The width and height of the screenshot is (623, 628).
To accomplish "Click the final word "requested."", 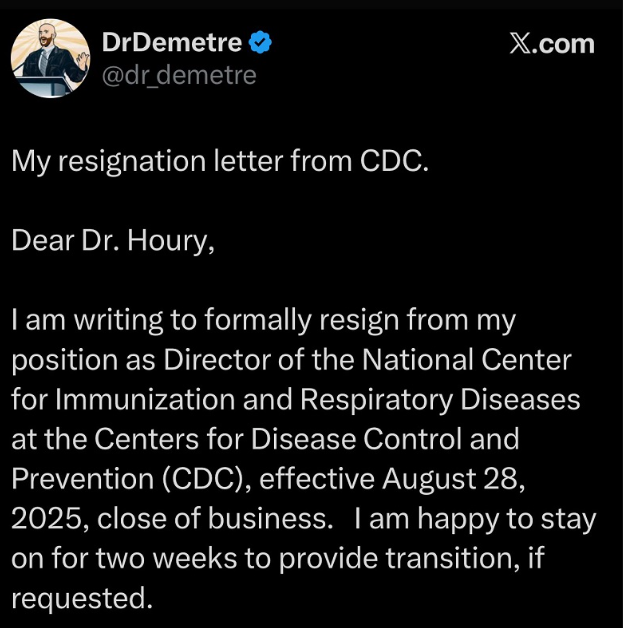I will click(x=83, y=598).
